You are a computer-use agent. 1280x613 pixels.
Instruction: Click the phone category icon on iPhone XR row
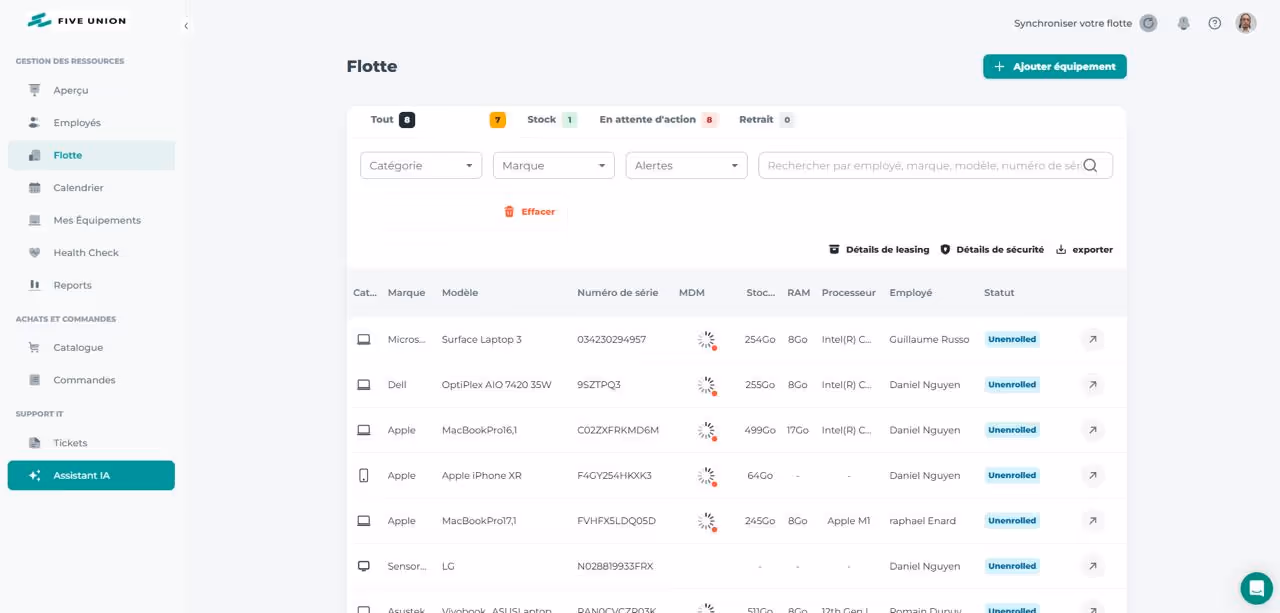click(x=364, y=476)
